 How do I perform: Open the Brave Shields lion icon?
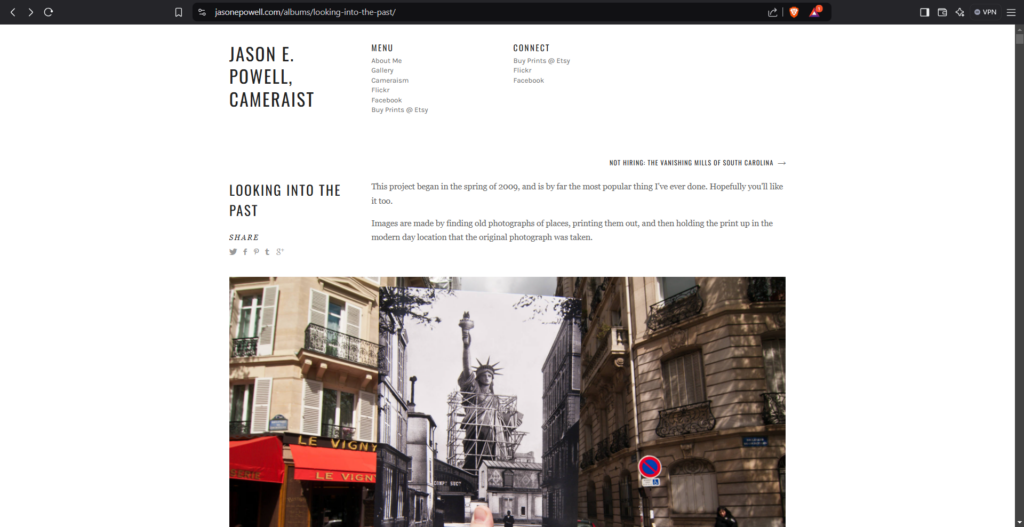point(794,12)
